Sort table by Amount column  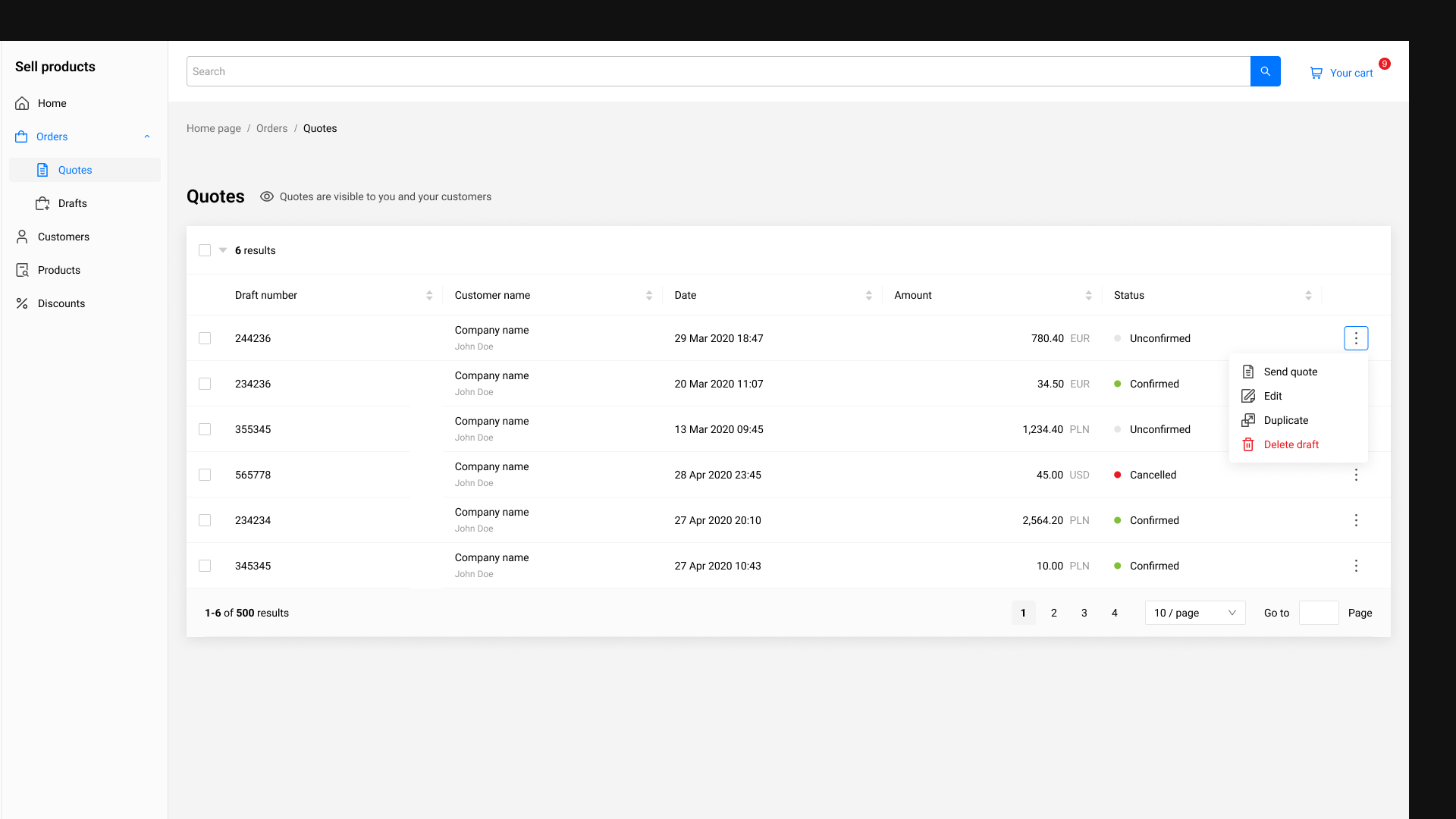click(x=1088, y=295)
